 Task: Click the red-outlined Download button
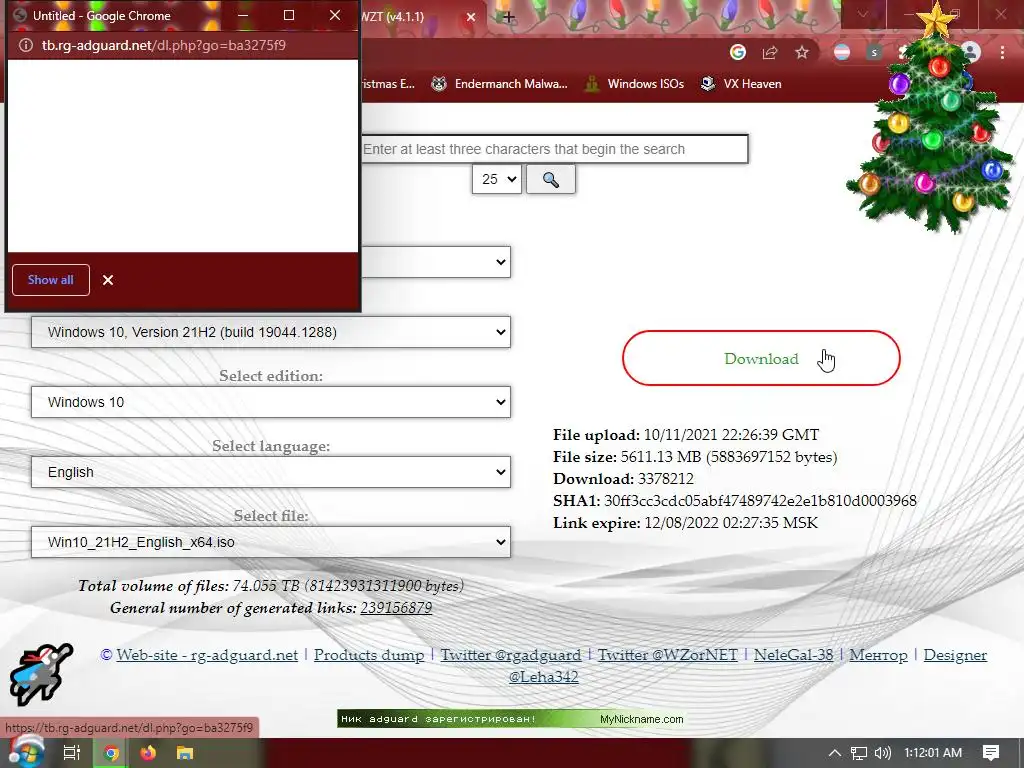click(761, 358)
